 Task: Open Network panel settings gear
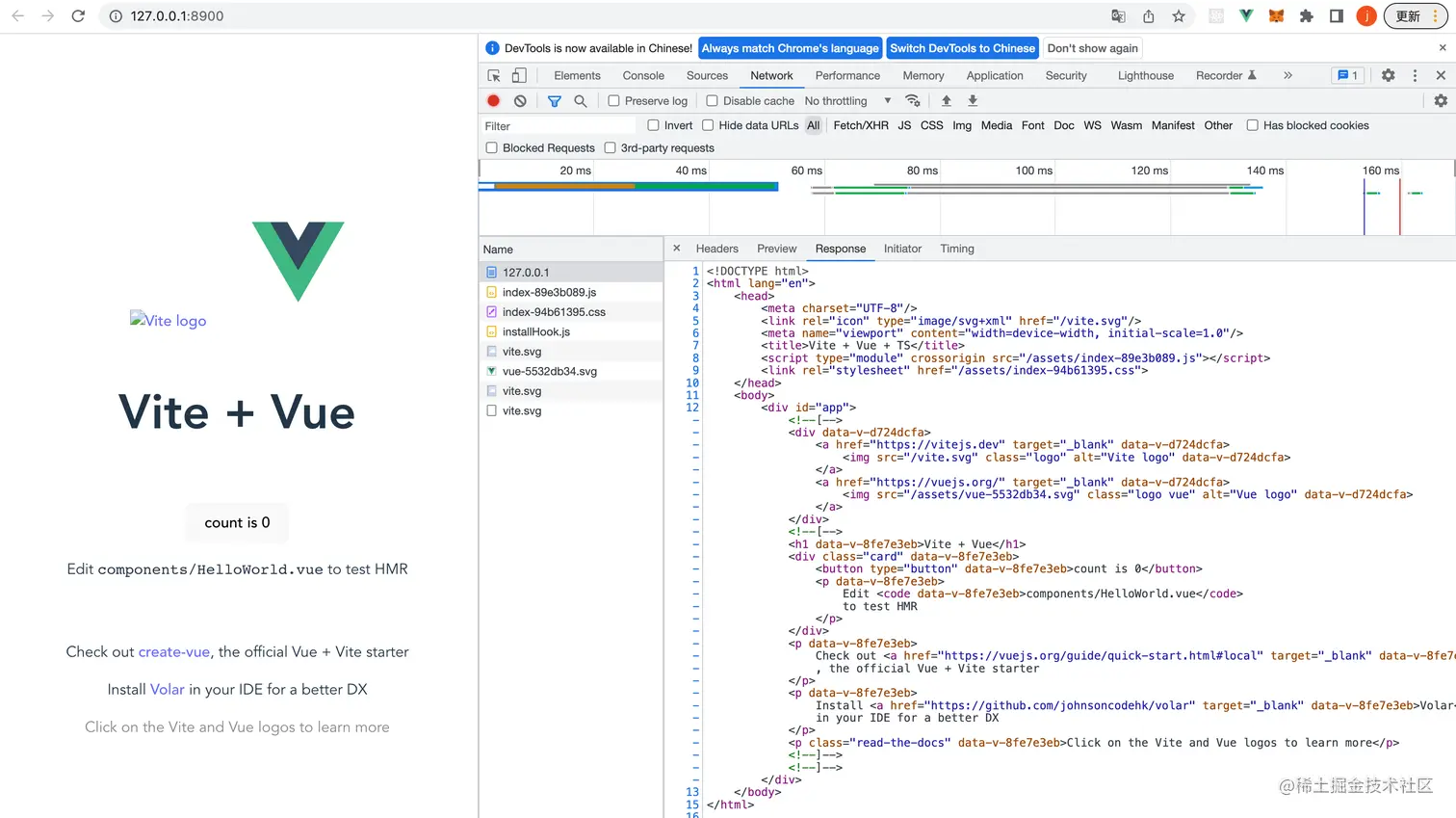tap(1441, 100)
